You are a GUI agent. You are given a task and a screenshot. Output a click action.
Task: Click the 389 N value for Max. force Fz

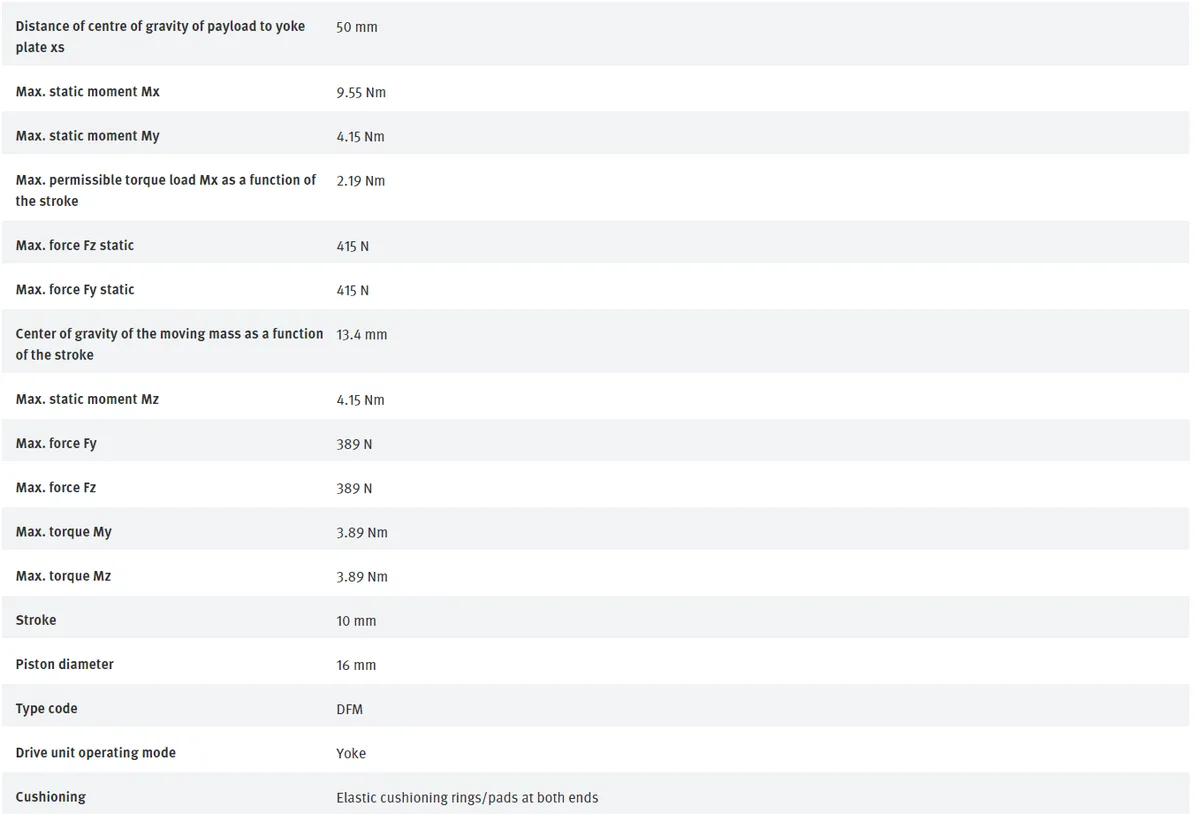coord(354,488)
